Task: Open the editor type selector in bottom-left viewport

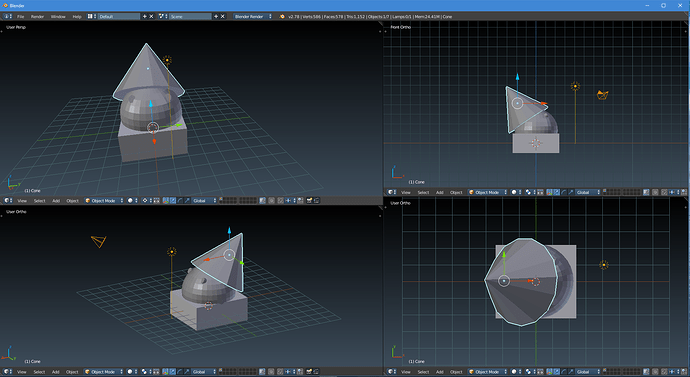Action: coord(8,372)
